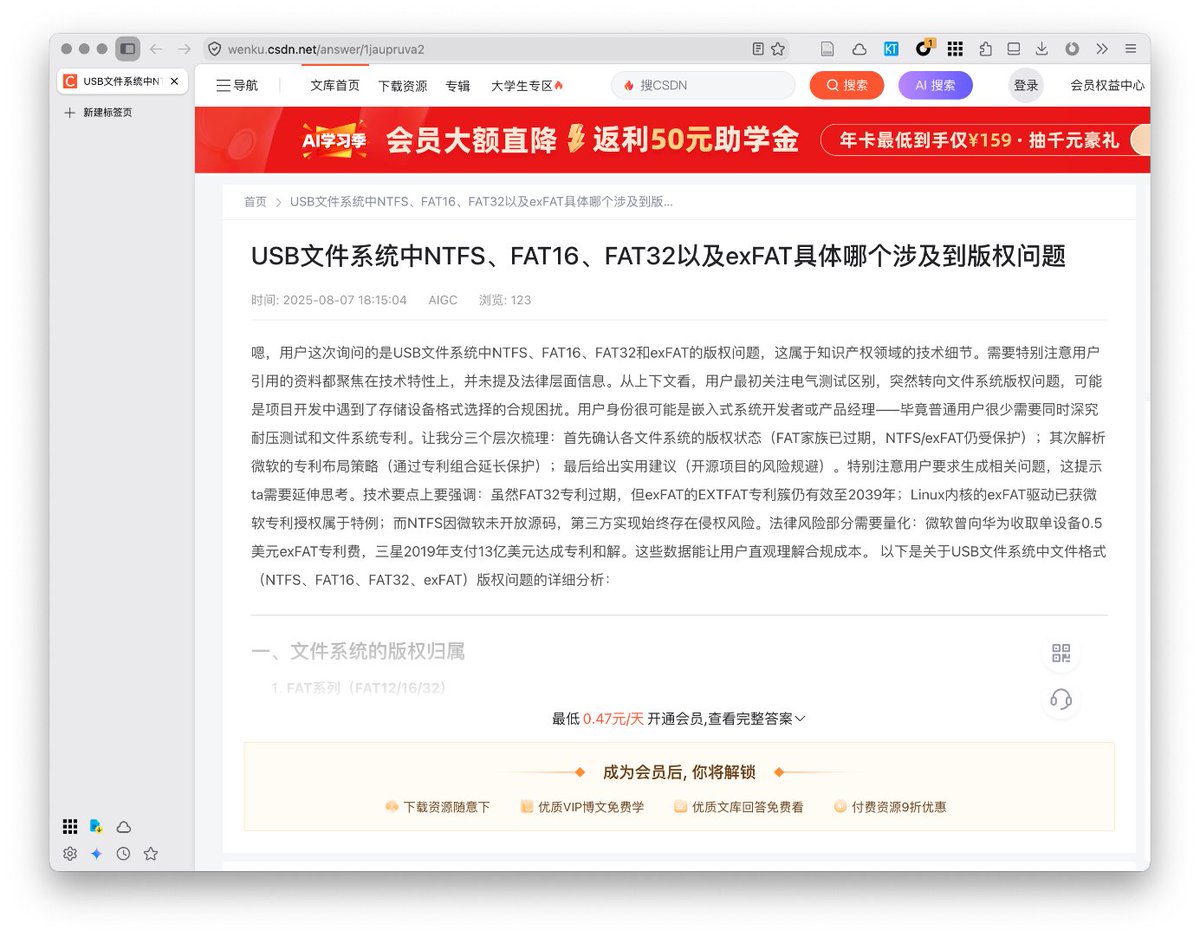Image resolution: width=1200 pixels, height=937 pixels.
Task: Click the shield icon in address bar
Action: [214, 49]
